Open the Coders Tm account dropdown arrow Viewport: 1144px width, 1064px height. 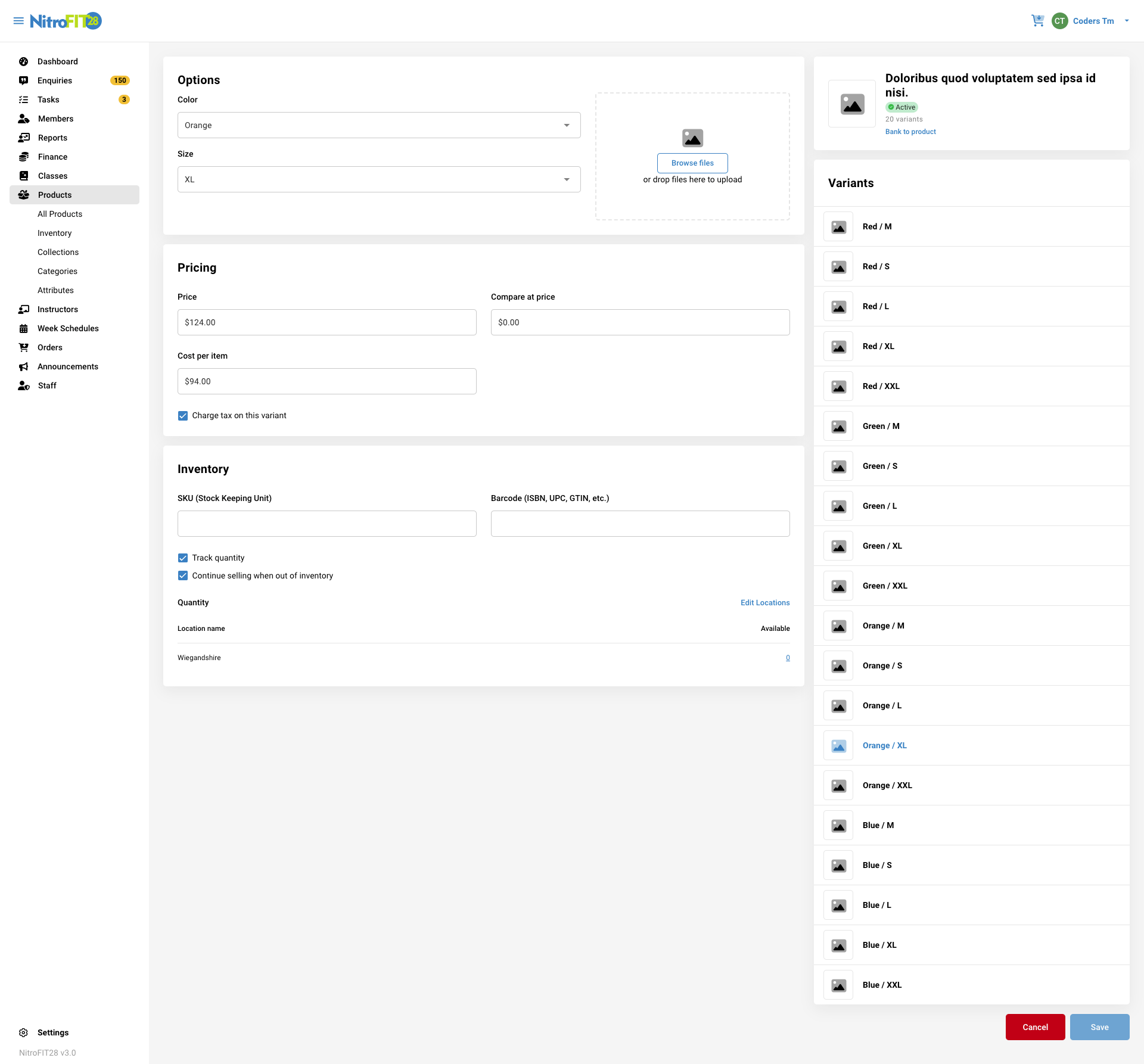coord(1127,21)
